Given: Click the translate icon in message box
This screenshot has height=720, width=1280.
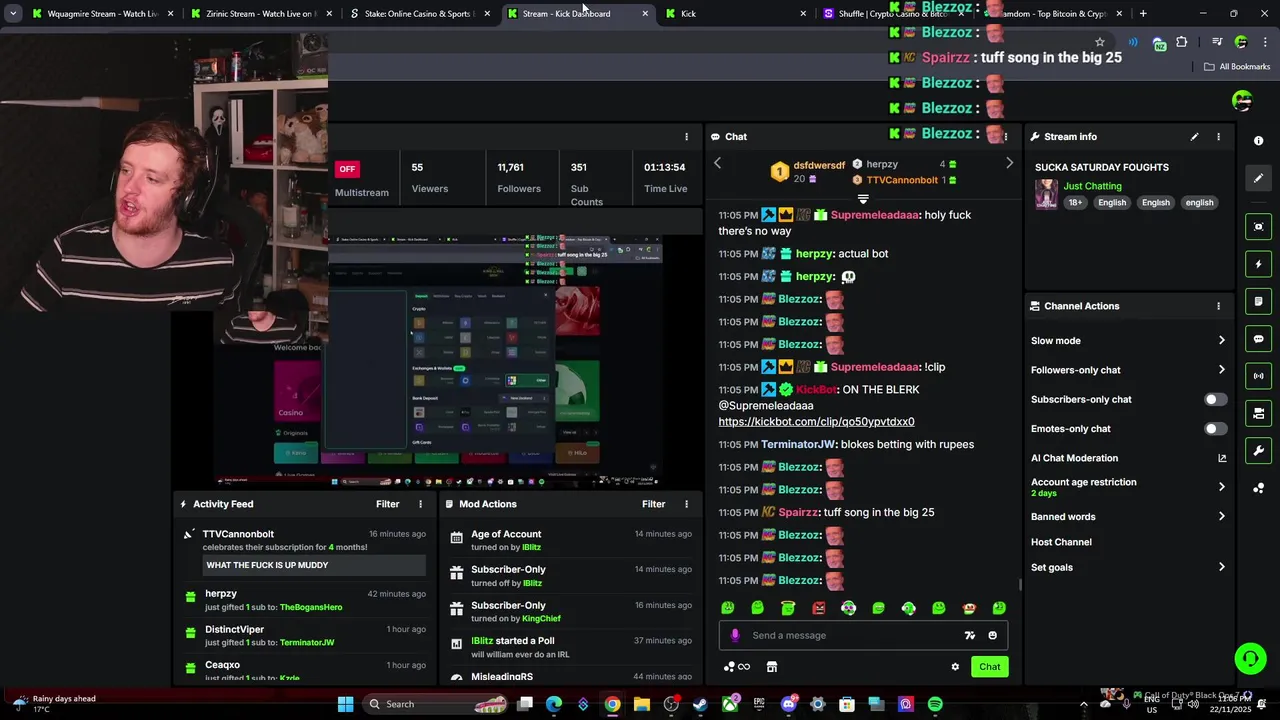Looking at the screenshot, I should pos(969,635).
